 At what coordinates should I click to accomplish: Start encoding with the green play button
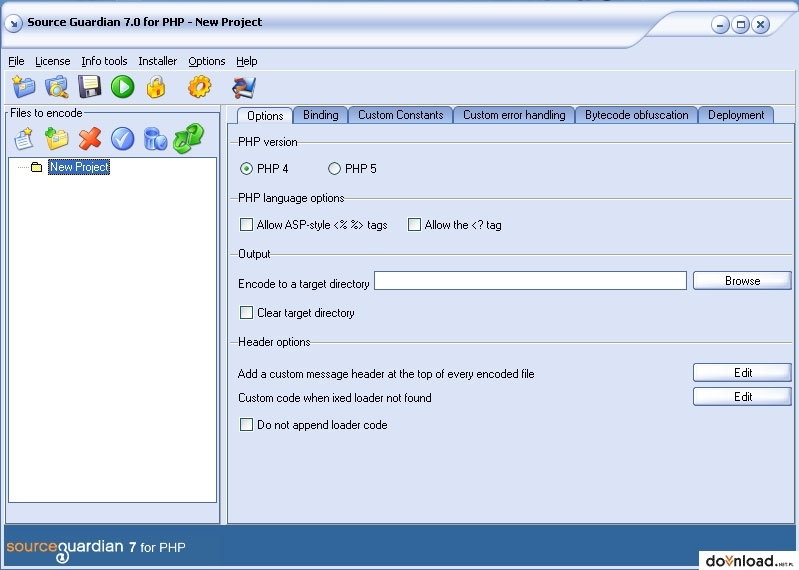click(123, 87)
